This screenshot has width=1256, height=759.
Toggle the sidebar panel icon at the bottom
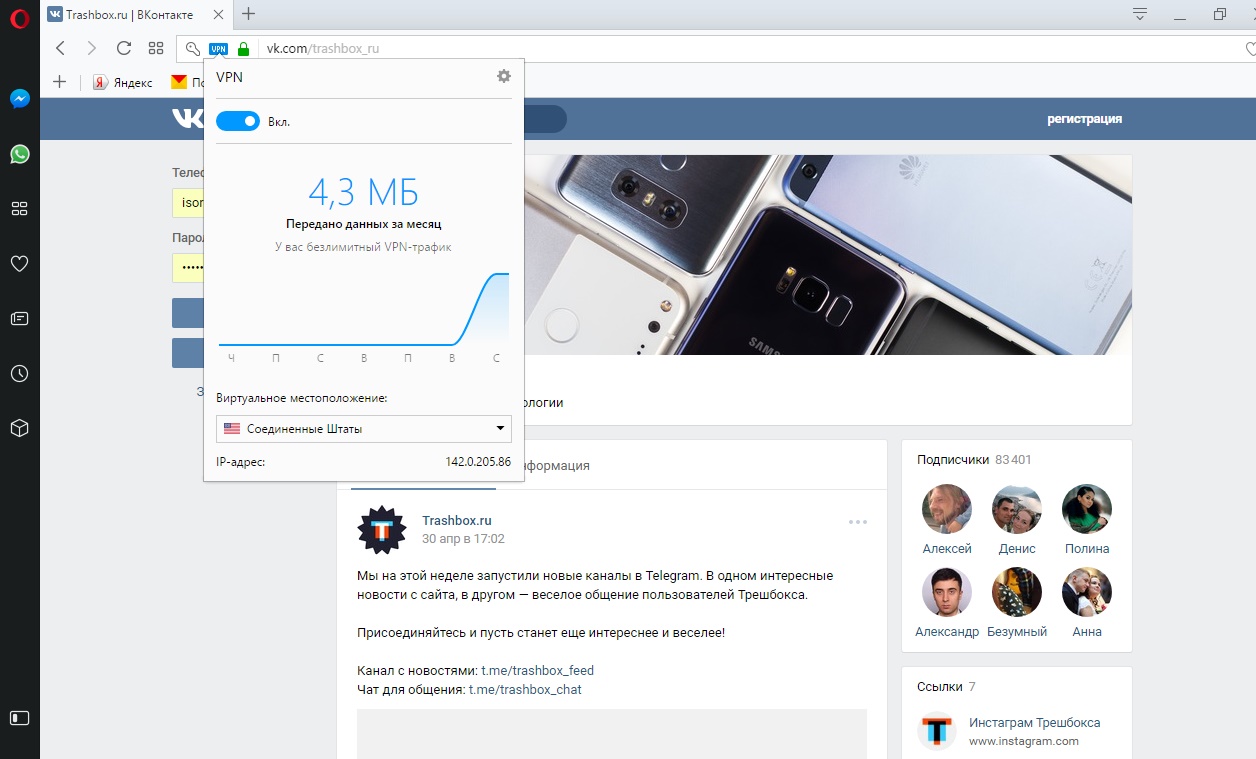tap(20, 718)
